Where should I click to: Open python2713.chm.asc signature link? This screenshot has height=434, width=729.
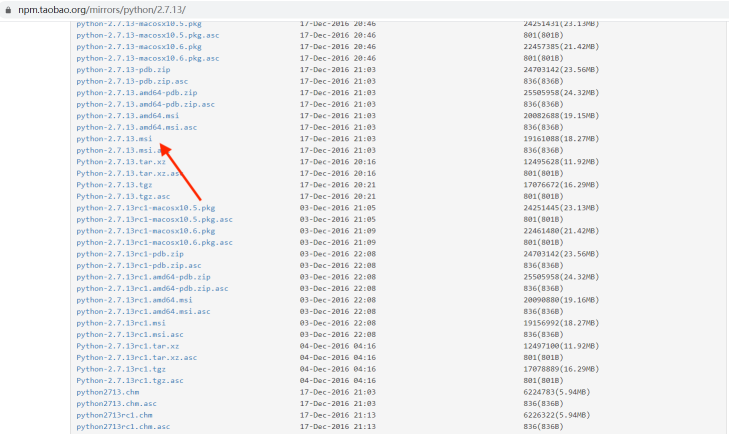pos(117,403)
